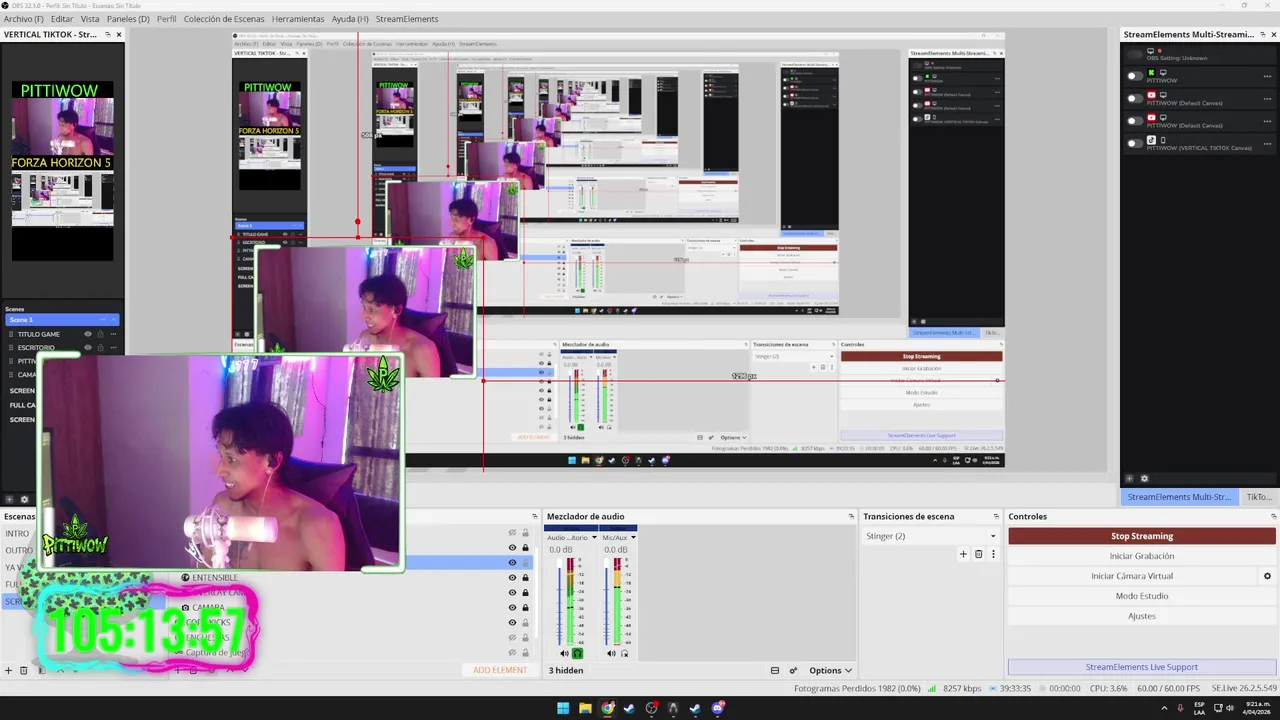Unlock the CAMARA source lock icon
Screen dimensions: 1280x720
(525, 607)
